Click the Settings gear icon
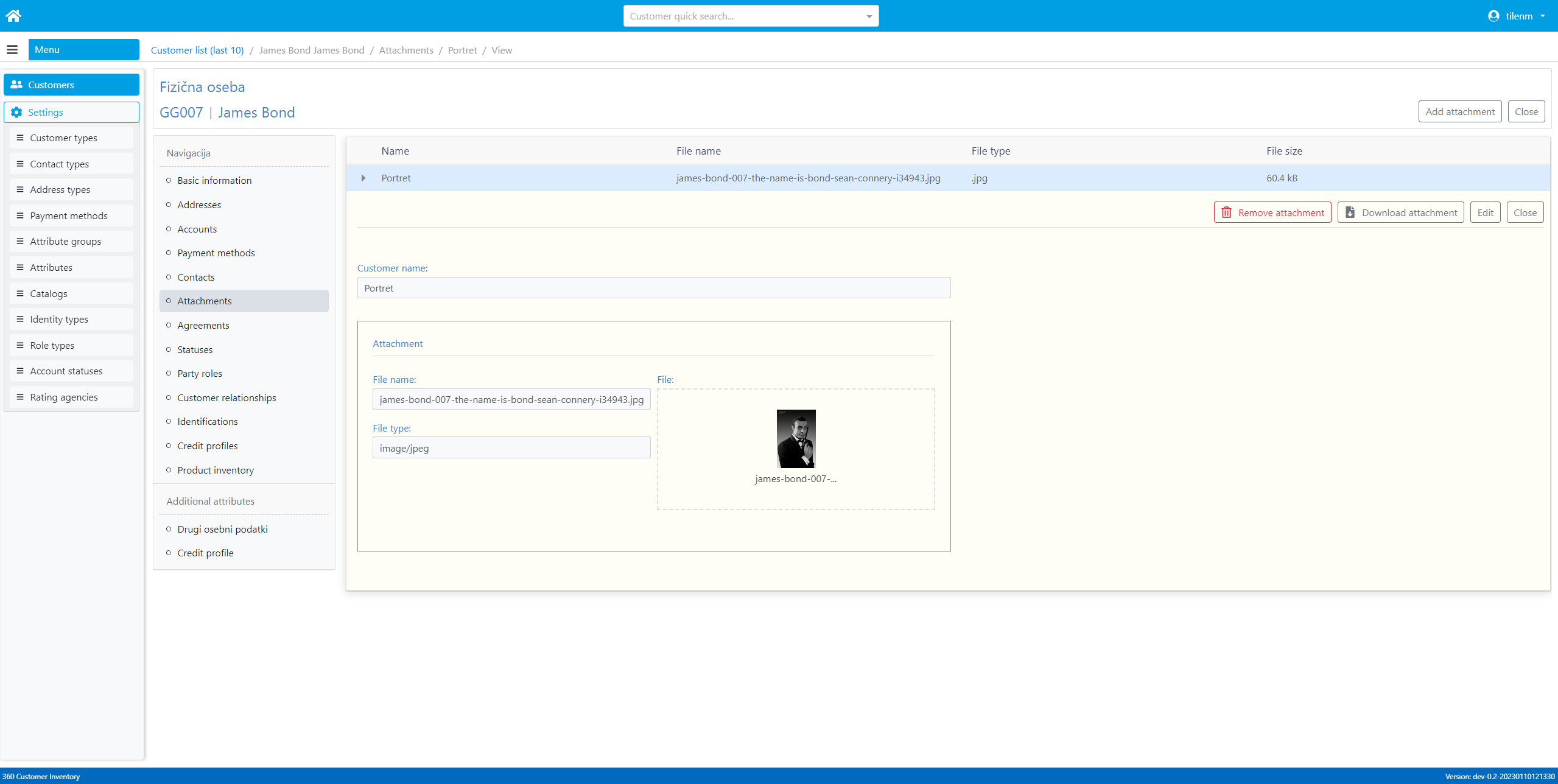This screenshot has height=784, width=1558. tap(17, 112)
